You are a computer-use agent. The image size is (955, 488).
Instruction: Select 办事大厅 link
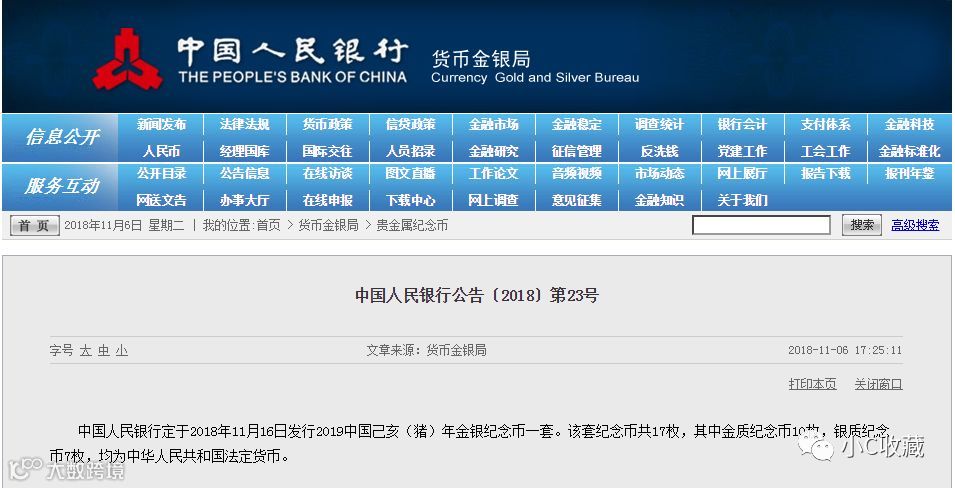coord(244,200)
